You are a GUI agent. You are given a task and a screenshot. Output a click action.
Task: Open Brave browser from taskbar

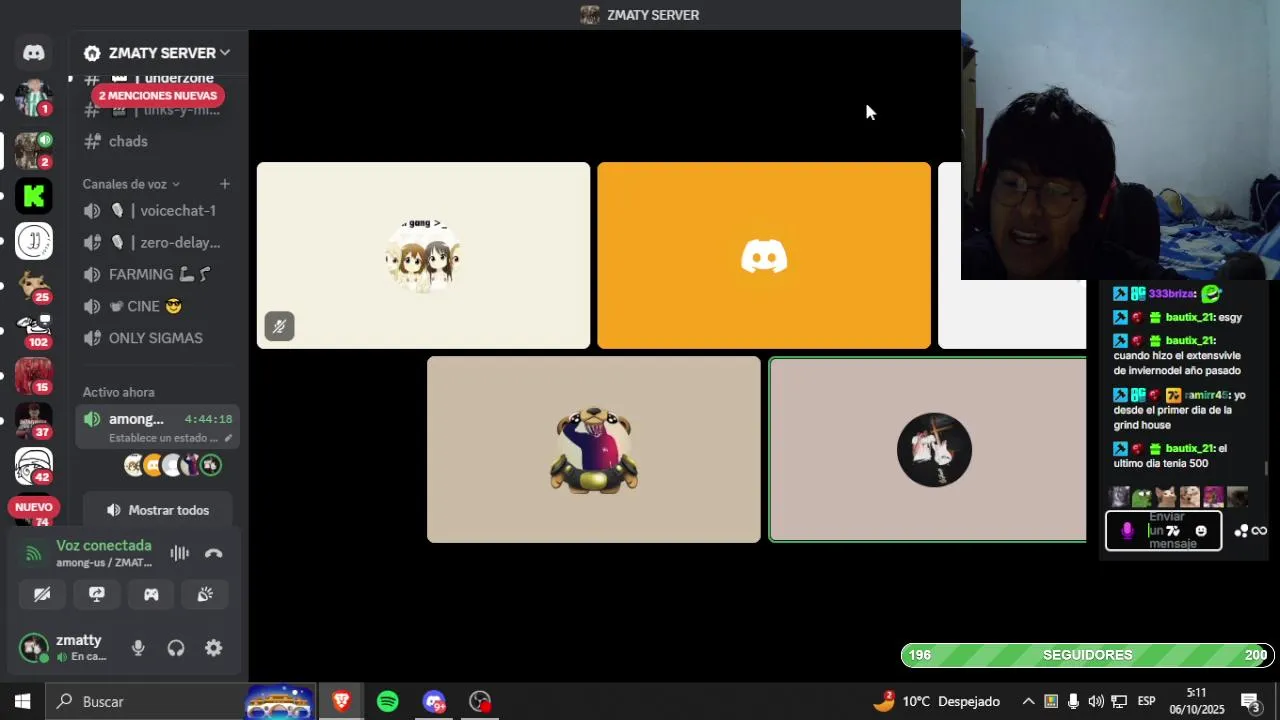[x=342, y=701]
